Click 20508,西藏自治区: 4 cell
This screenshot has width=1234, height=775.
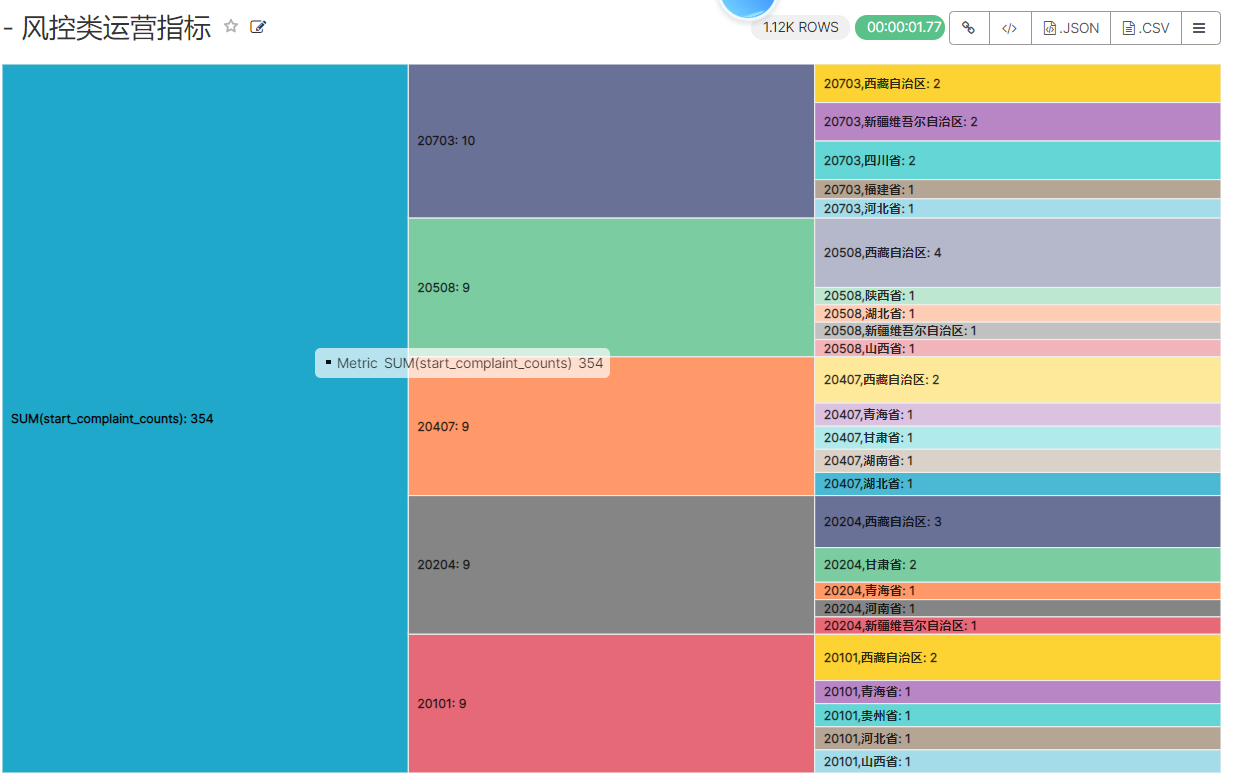pos(1018,253)
